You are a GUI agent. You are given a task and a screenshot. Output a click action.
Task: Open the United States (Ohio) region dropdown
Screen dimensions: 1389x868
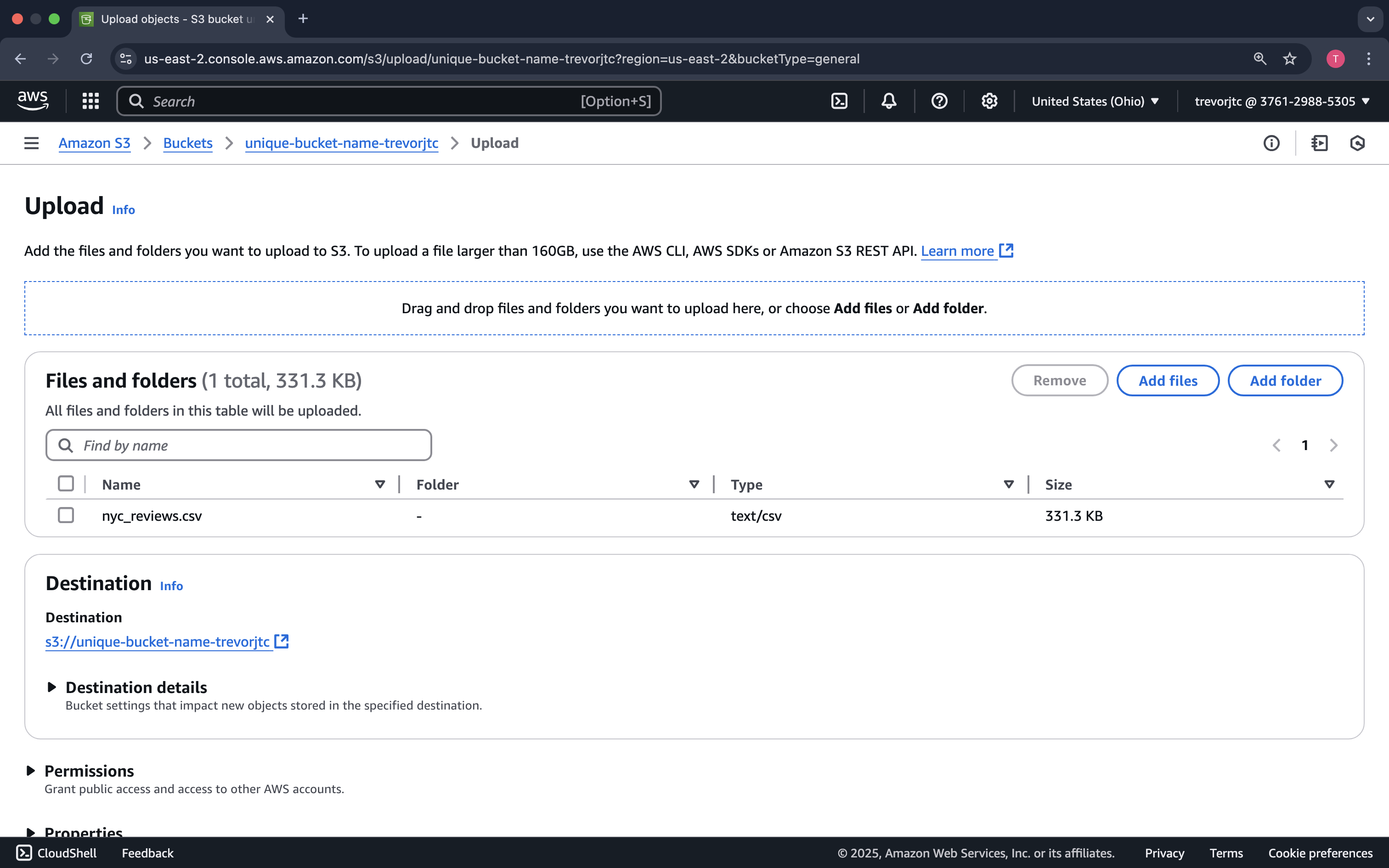pos(1094,101)
